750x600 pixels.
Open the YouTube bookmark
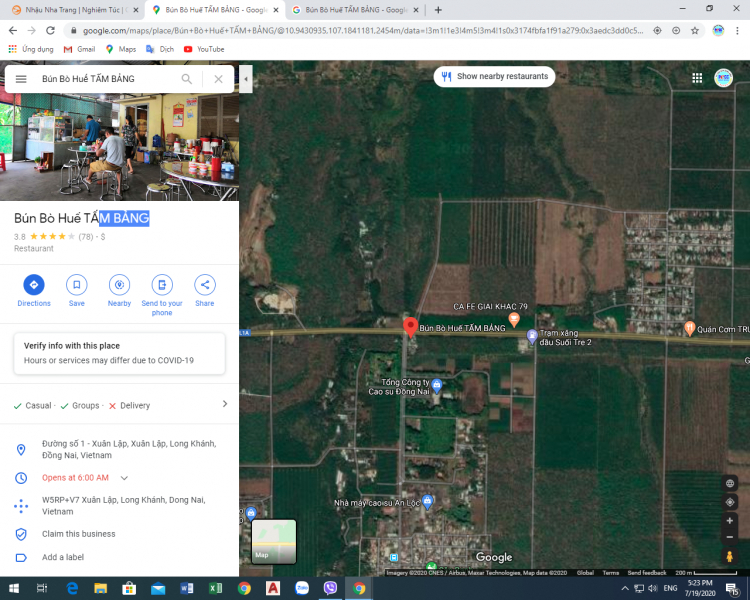coord(204,49)
